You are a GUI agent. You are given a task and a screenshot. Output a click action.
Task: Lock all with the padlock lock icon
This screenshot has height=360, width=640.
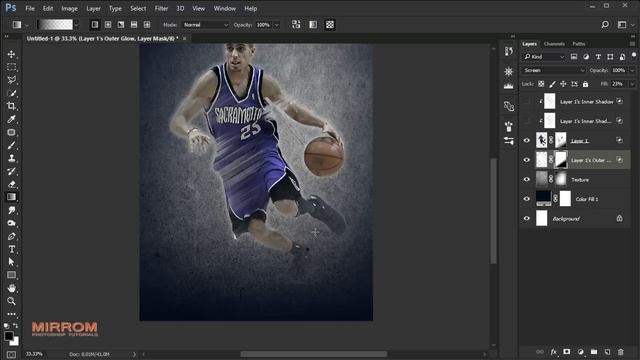585,84
